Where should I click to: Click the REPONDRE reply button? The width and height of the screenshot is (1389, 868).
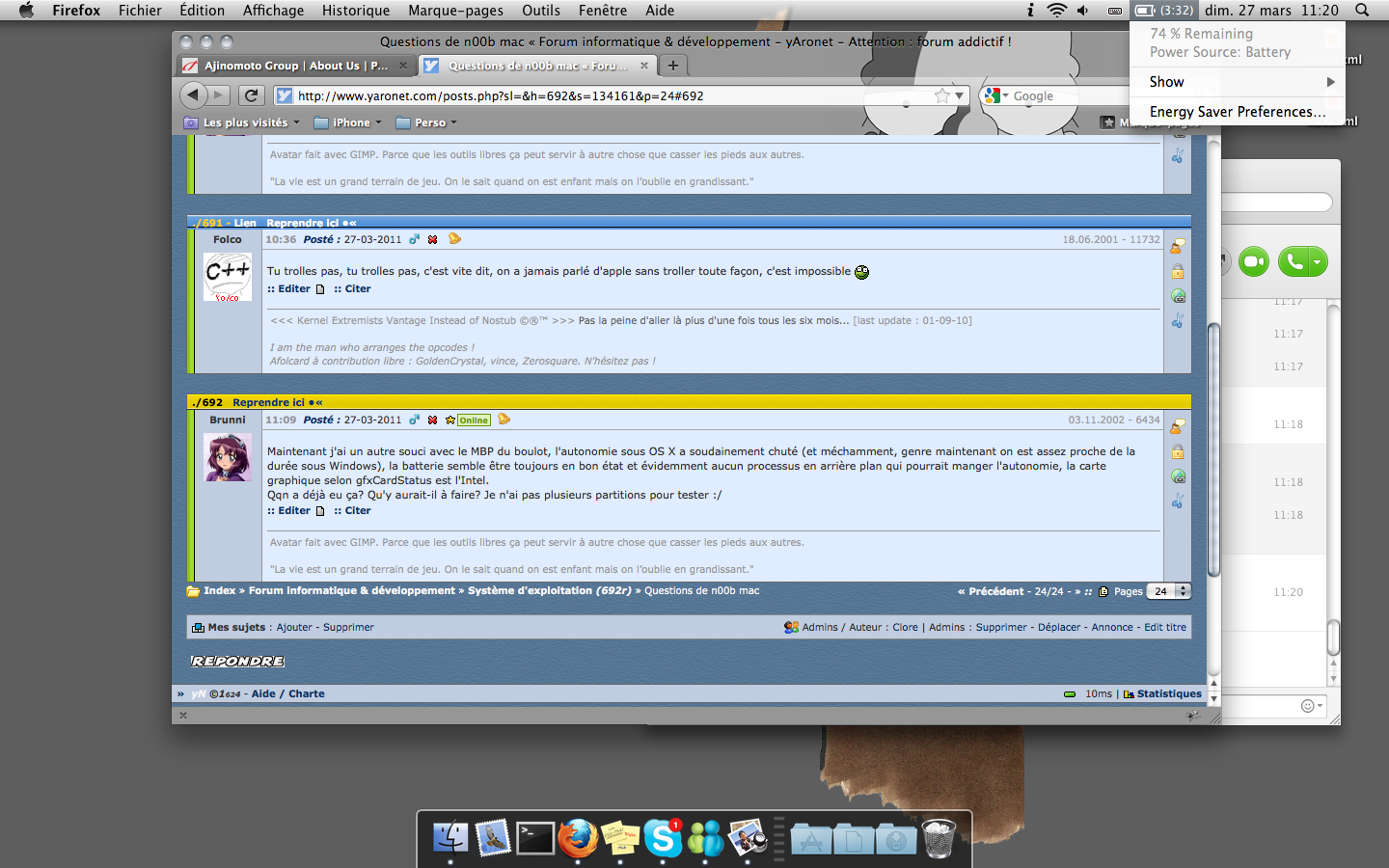tap(237, 662)
